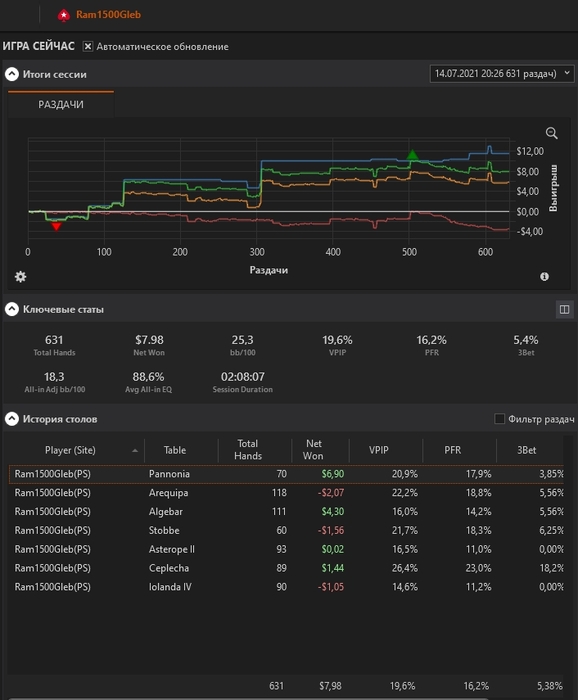
Task: Sort by Total Hands column header
Action: [x=248, y=450]
